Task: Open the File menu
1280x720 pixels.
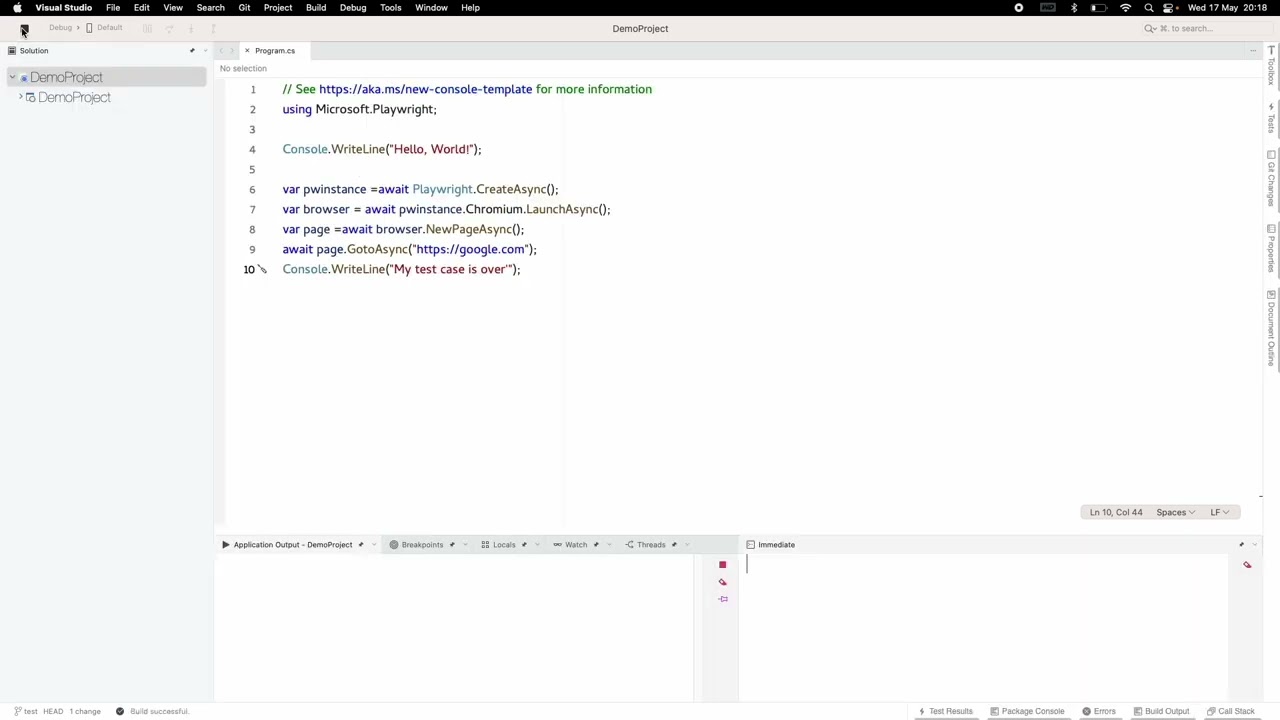Action: 113,7
